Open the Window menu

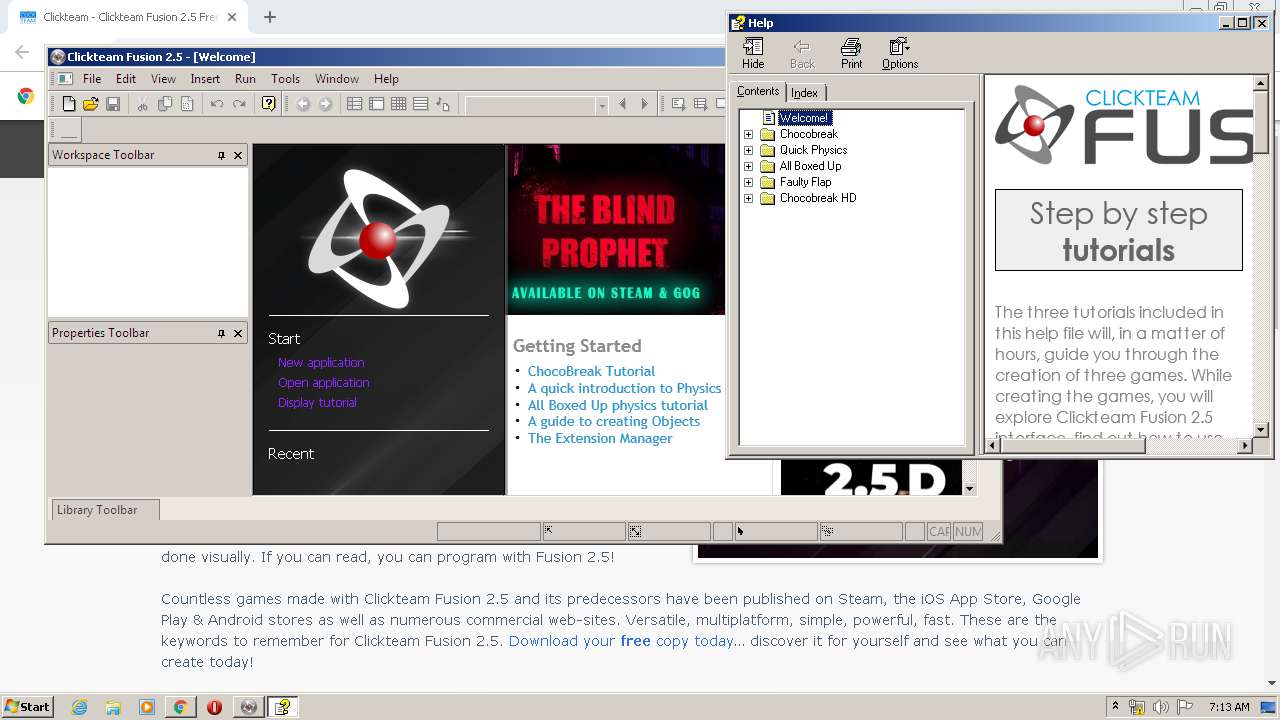[x=337, y=79]
